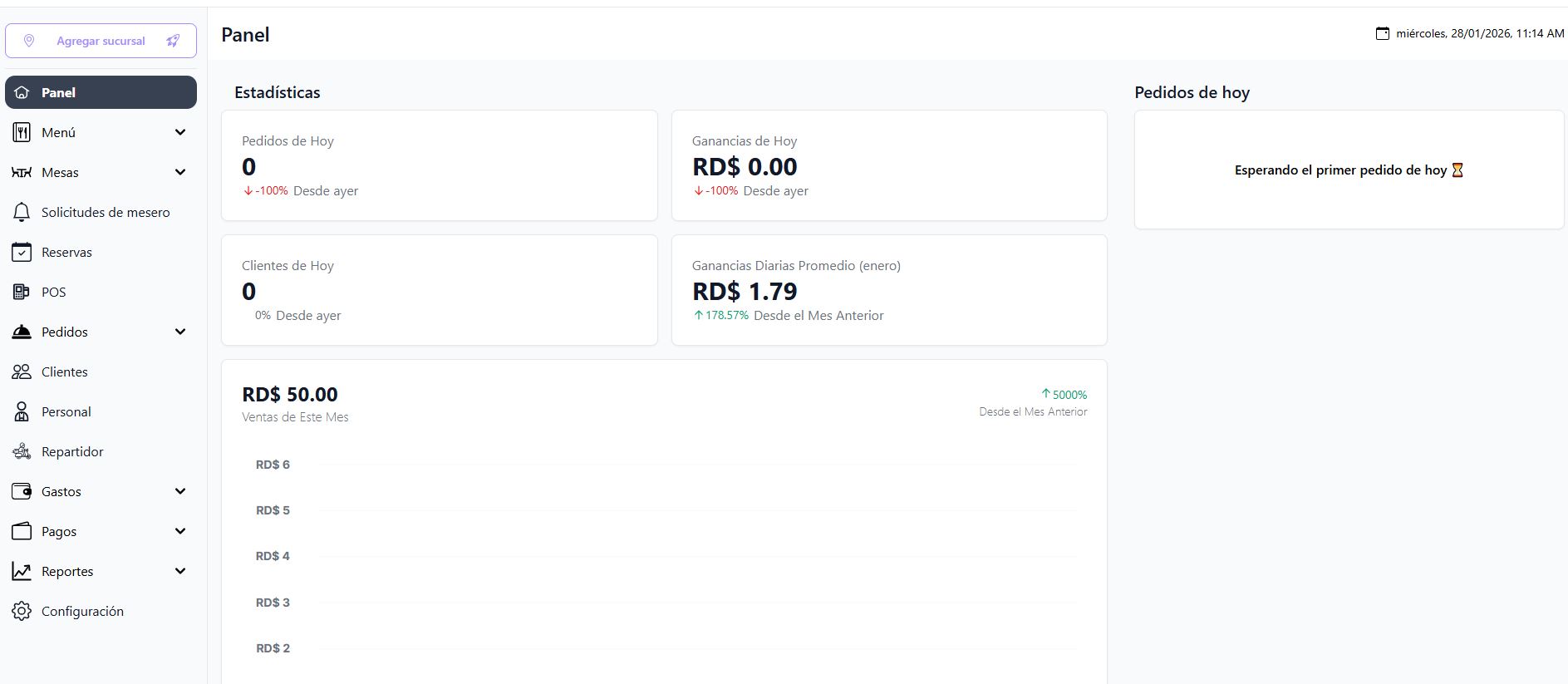Open the Pagos sidebar menu item
The height and width of the screenshot is (684, 1568).
coord(59,531)
